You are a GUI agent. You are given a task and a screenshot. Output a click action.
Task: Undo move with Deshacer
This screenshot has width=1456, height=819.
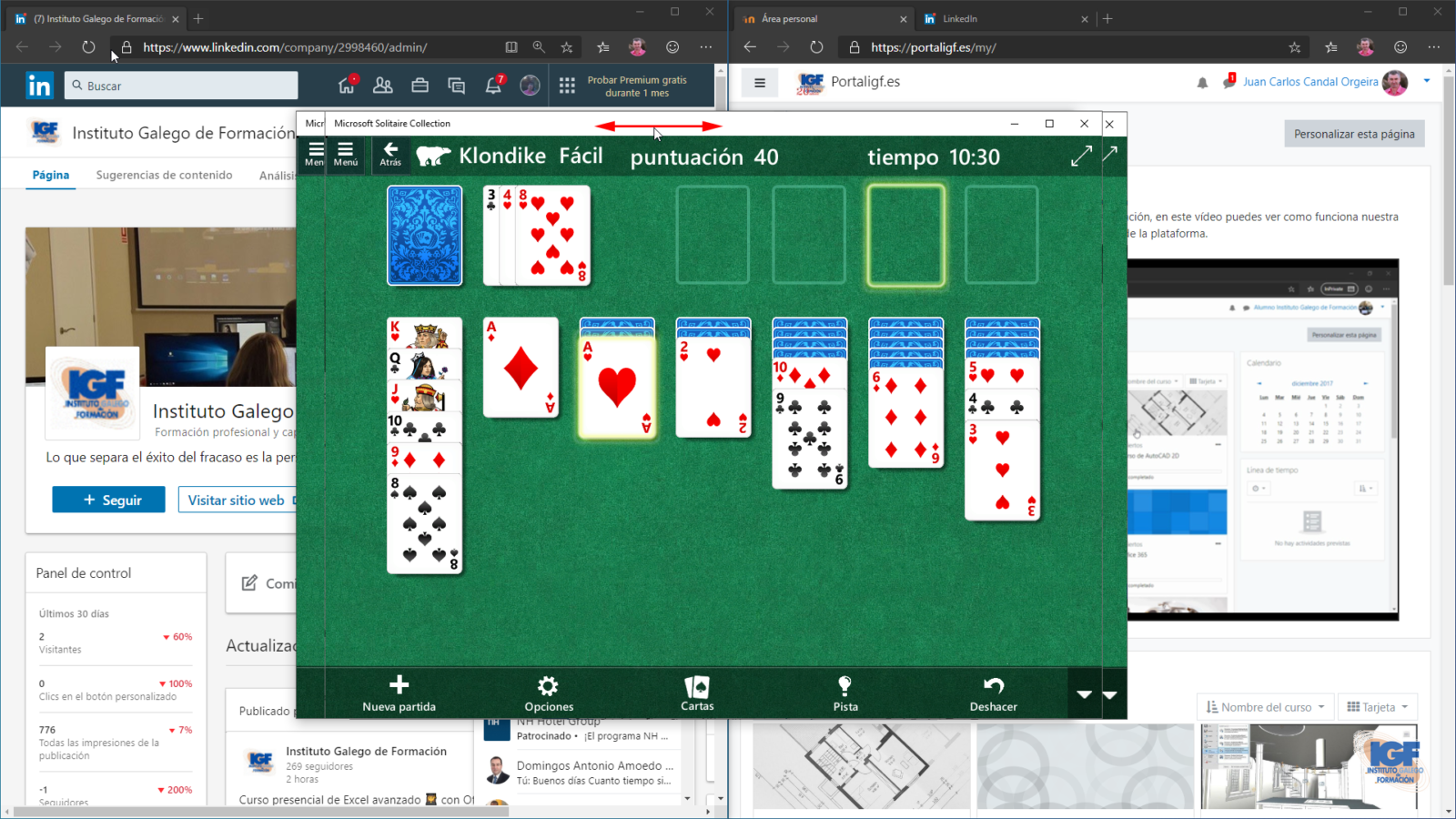click(x=993, y=686)
